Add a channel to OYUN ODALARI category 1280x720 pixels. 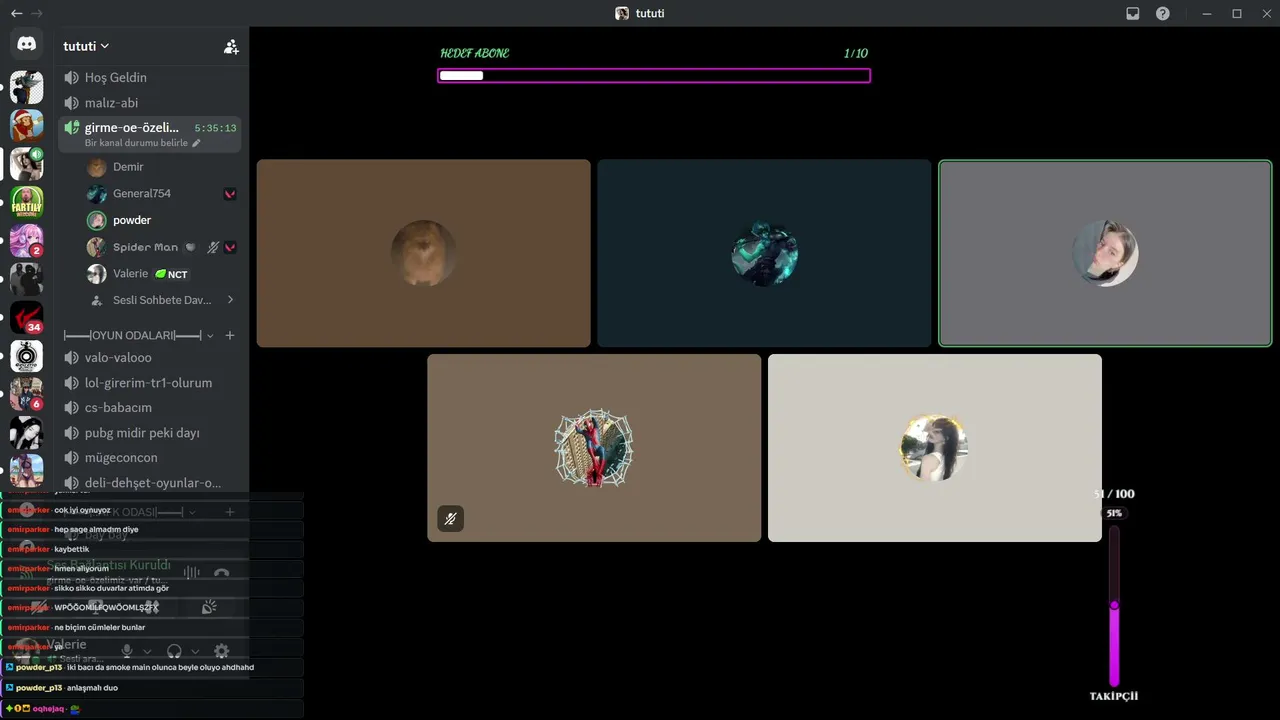click(x=230, y=335)
